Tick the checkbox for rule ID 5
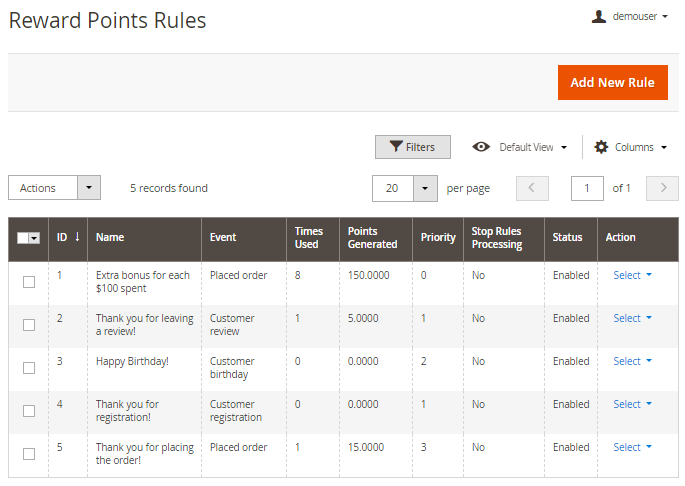Image resolution: width=685 pixels, height=486 pixels. pyautogui.click(x=29, y=454)
